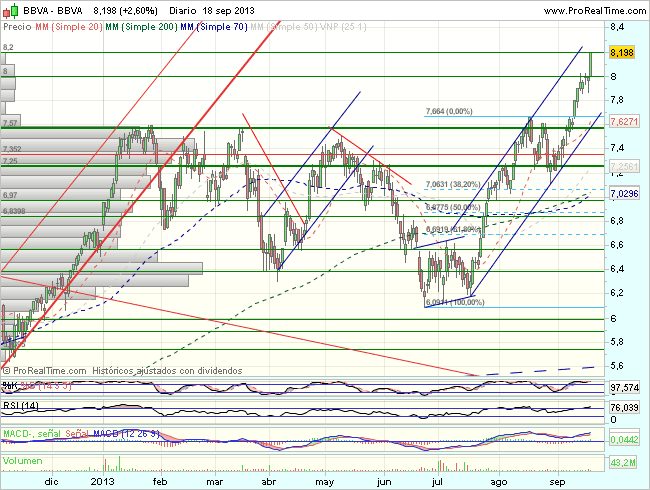
Task: Click the 7,25 horizontal level label
Action: pos(10,161)
